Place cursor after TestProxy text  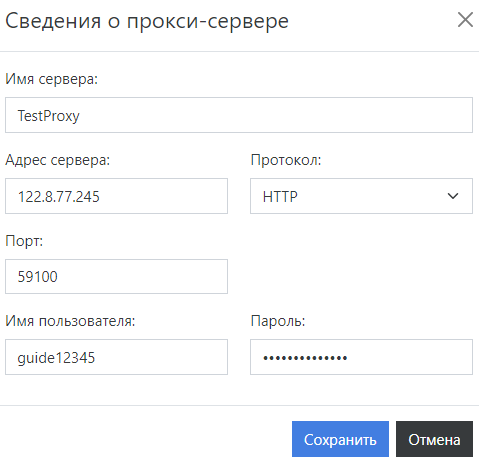tap(81, 116)
